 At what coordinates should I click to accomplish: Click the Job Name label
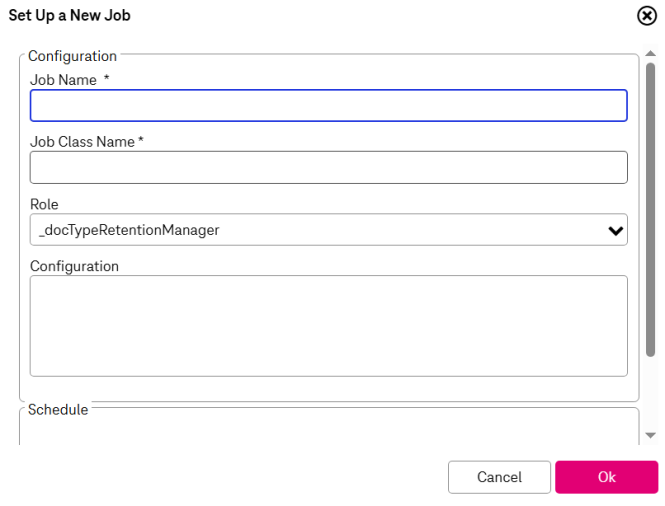point(63,80)
